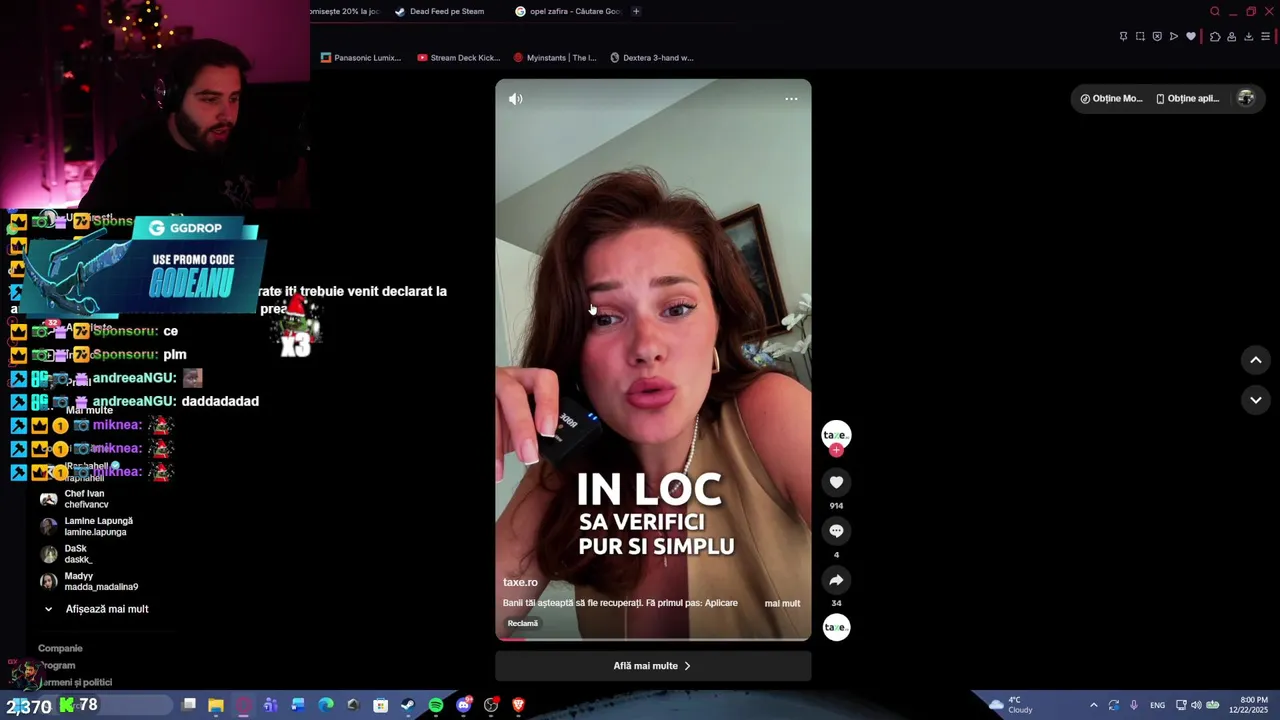The width and height of the screenshot is (1280, 720).
Task: Show hidden system tray icons chevron
Action: [1093, 705]
